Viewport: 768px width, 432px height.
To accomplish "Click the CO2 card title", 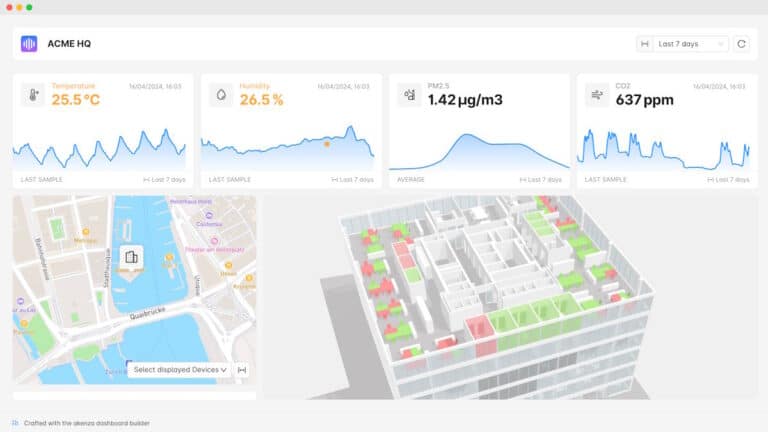I will tap(623, 86).
